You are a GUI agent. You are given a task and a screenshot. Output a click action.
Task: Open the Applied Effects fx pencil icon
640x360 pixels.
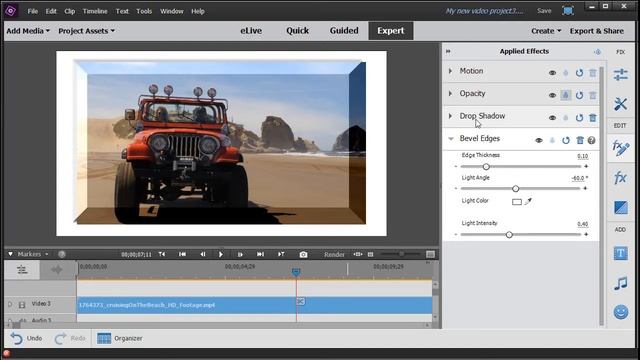point(620,148)
